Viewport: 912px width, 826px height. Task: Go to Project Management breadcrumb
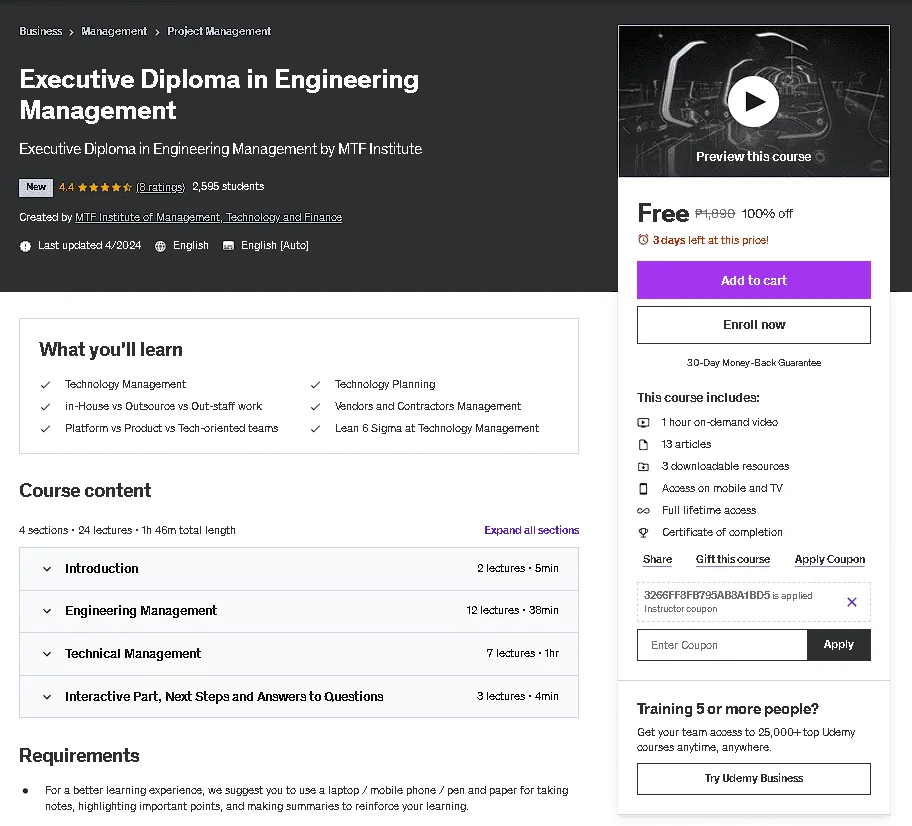point(219,31)
